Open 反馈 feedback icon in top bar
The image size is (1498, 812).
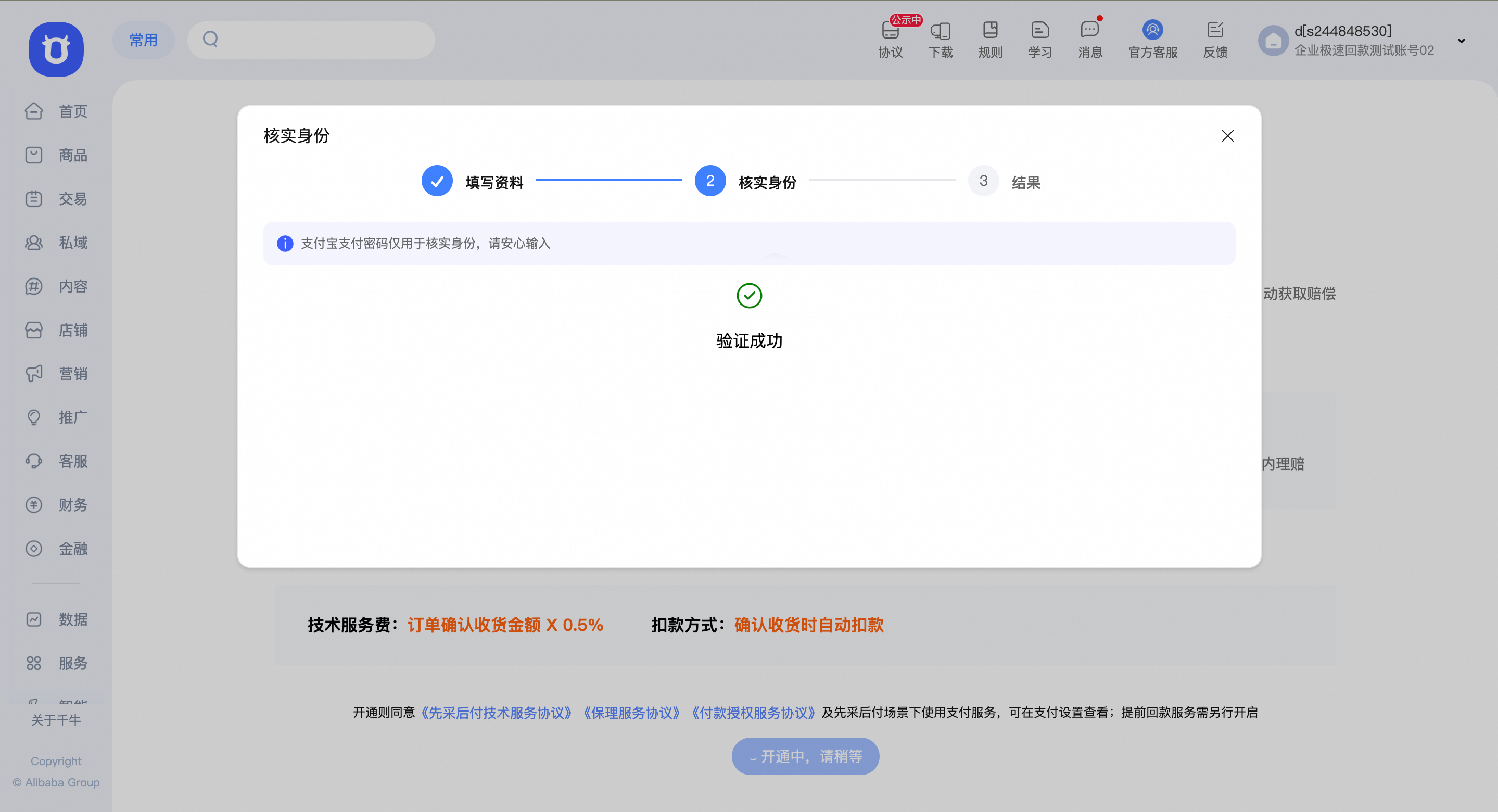1215,30
